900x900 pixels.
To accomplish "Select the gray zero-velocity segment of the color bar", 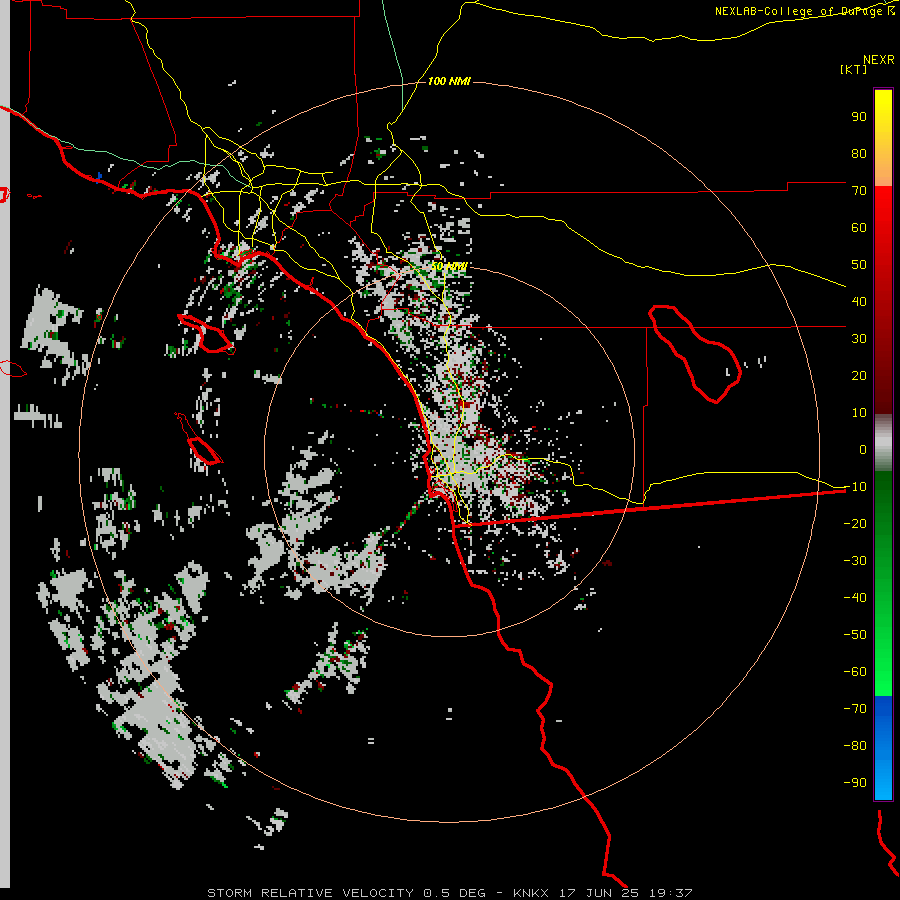I will click(x=883, y=443).
